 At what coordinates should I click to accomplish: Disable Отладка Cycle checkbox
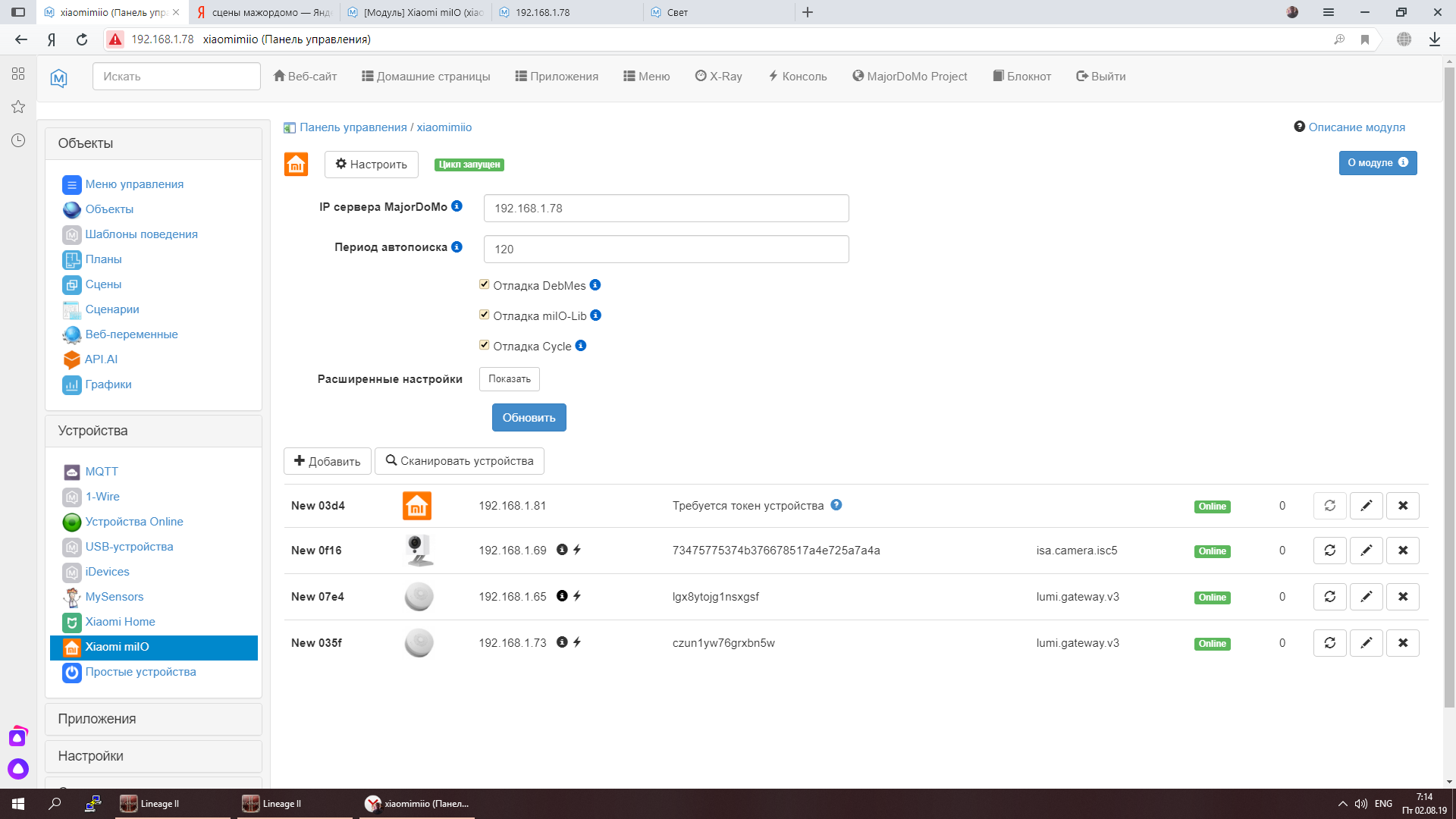click(484, 345)
